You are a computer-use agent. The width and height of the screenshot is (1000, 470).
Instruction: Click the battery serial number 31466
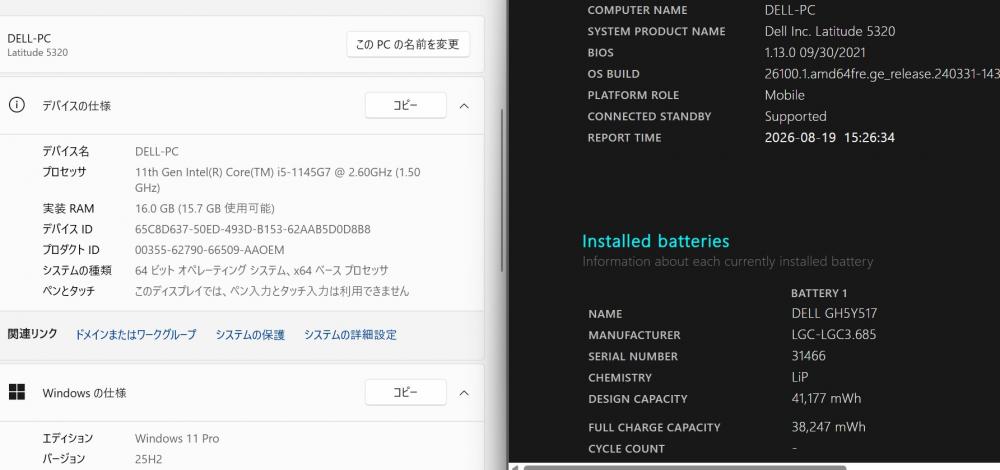click(x=808, y=356)
